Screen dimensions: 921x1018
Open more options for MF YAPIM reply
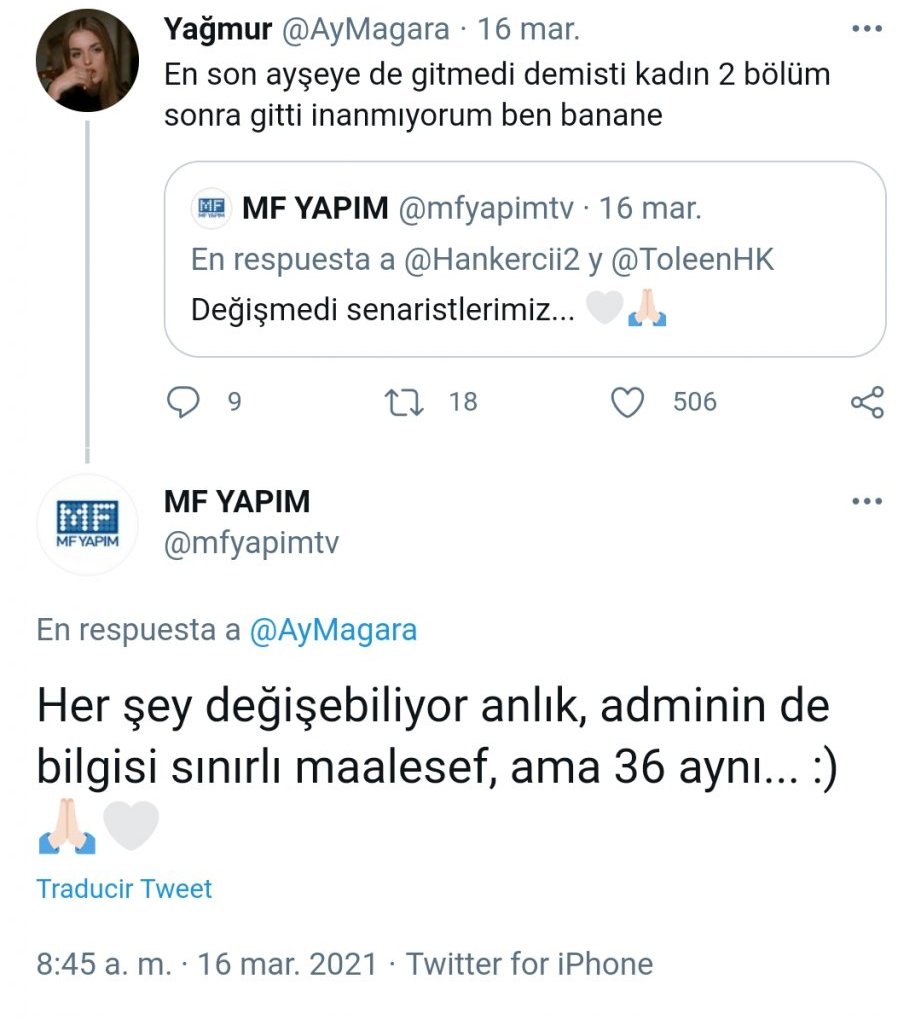coord(866,501)
